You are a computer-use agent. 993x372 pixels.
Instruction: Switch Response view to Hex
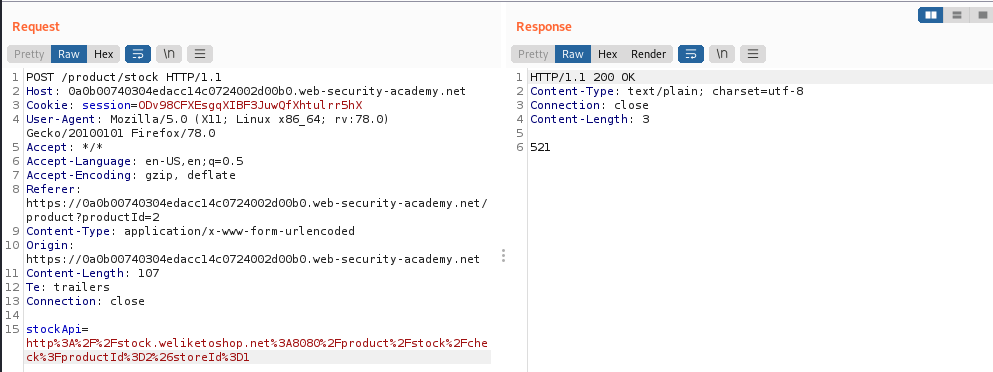click(x=608, y=54)
